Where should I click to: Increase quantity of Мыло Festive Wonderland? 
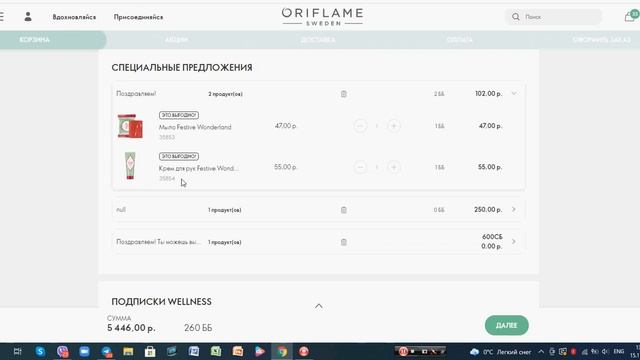click(x=394, y=126)
